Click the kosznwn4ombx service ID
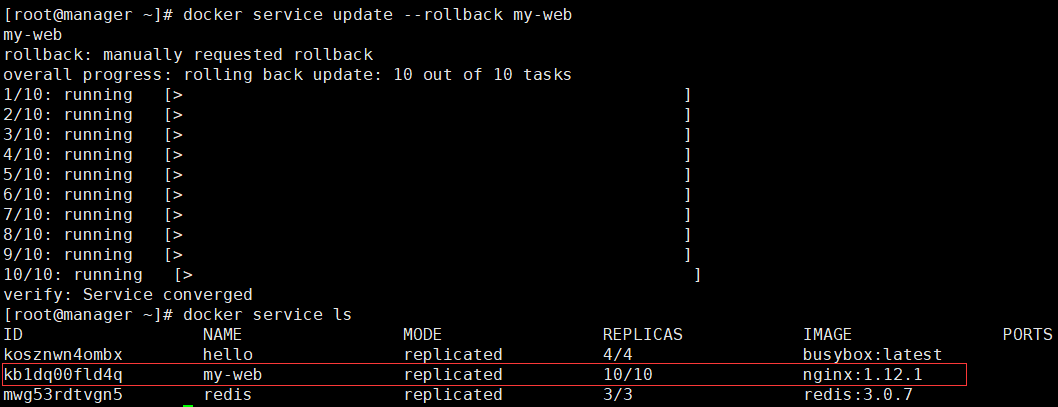Viewport: 1058px width, 407px height. pos(63,354)
